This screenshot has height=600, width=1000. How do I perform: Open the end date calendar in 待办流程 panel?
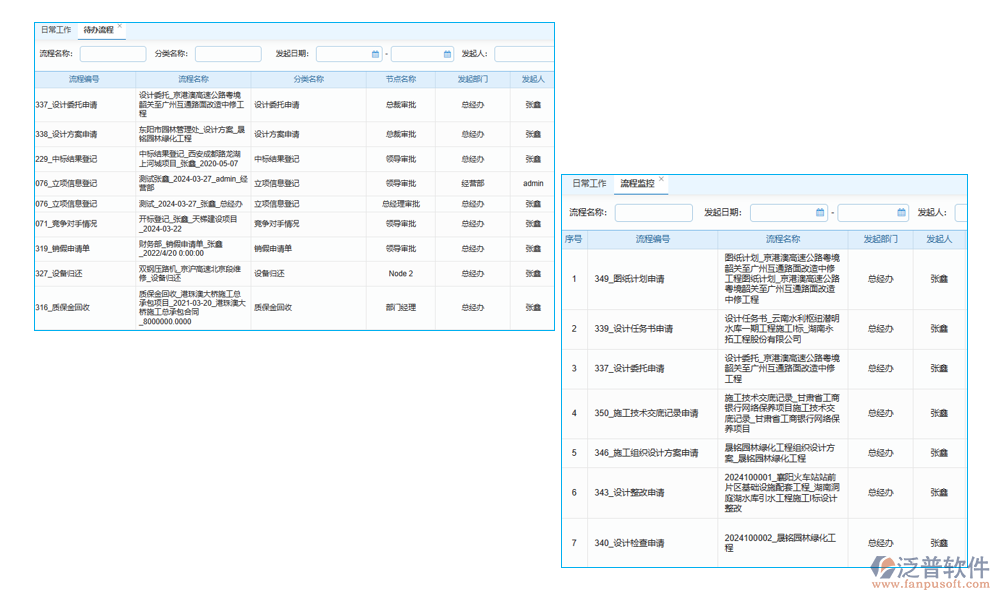(x=449, y=52)
